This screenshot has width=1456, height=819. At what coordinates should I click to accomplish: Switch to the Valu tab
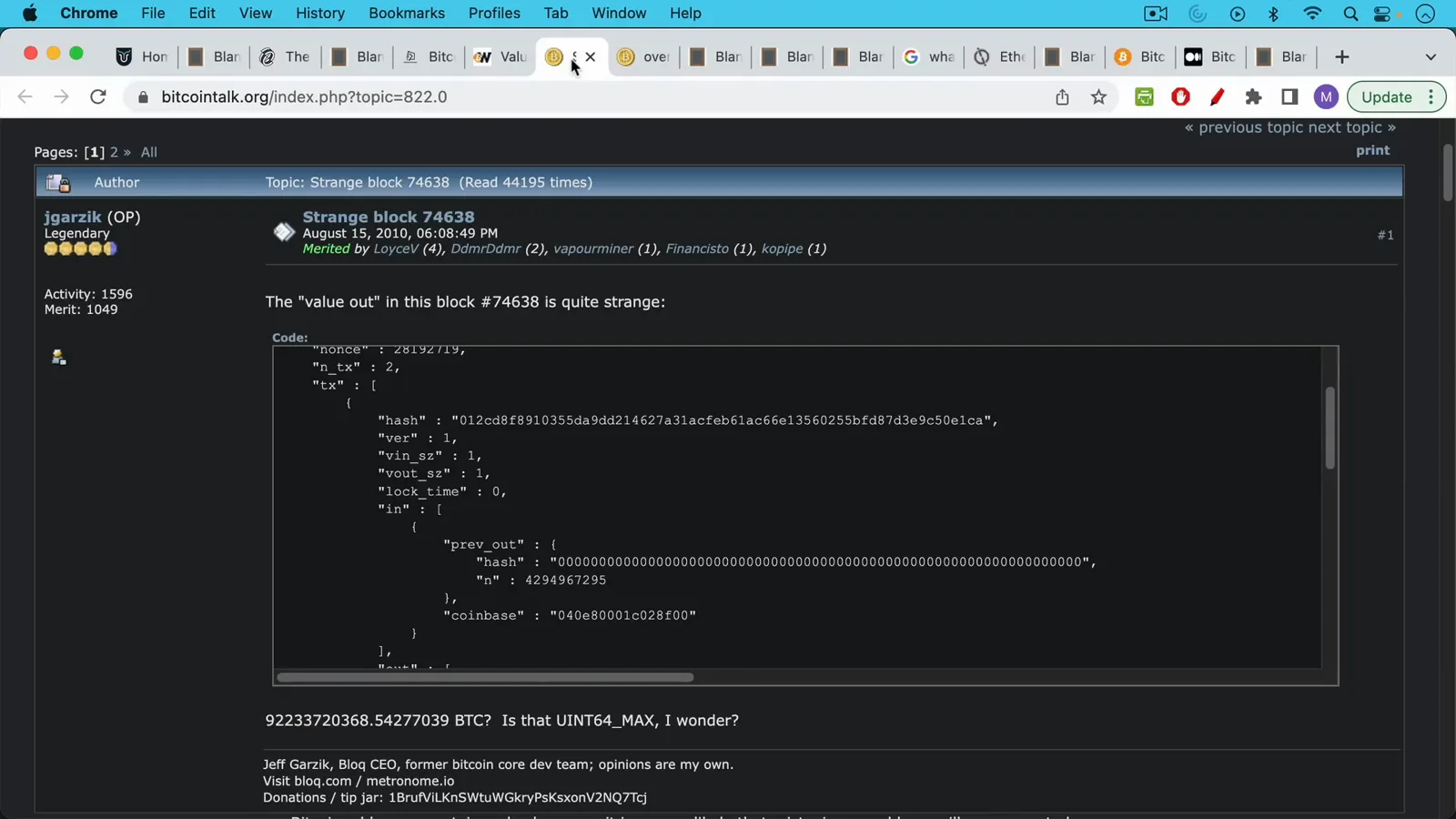point(500,56)
